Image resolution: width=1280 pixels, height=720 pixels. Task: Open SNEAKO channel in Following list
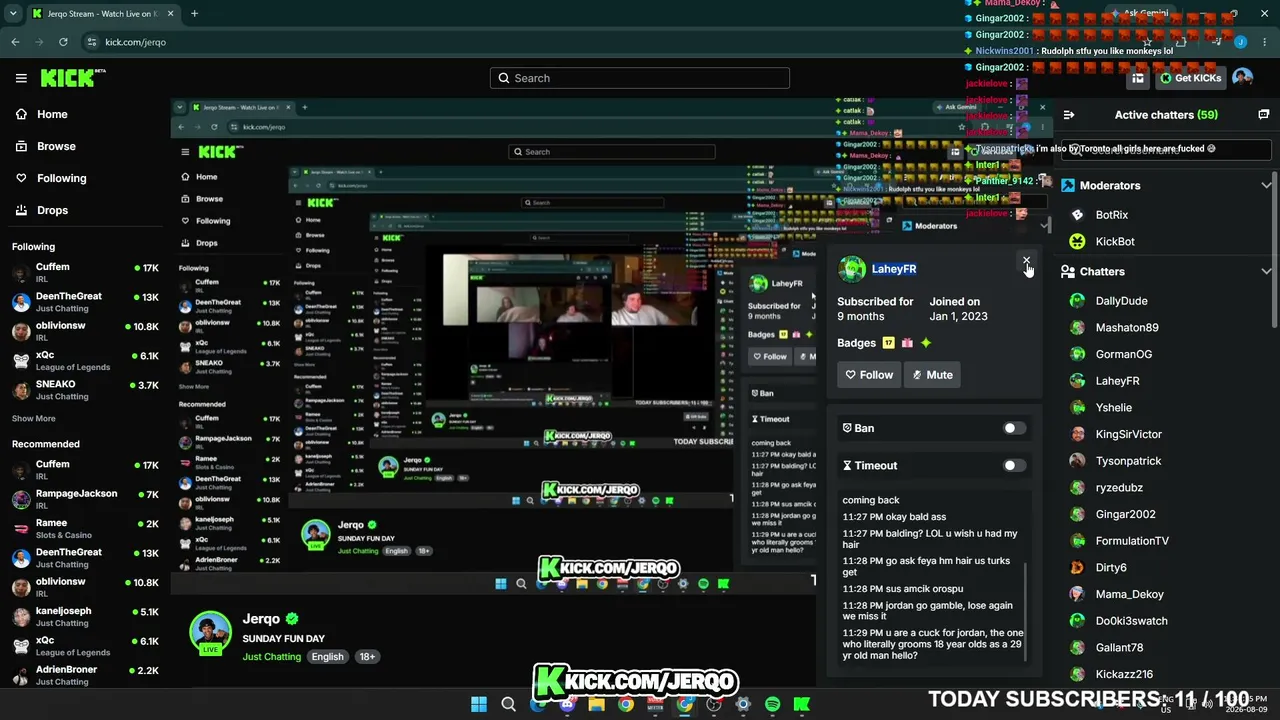(x=85, y=390)
